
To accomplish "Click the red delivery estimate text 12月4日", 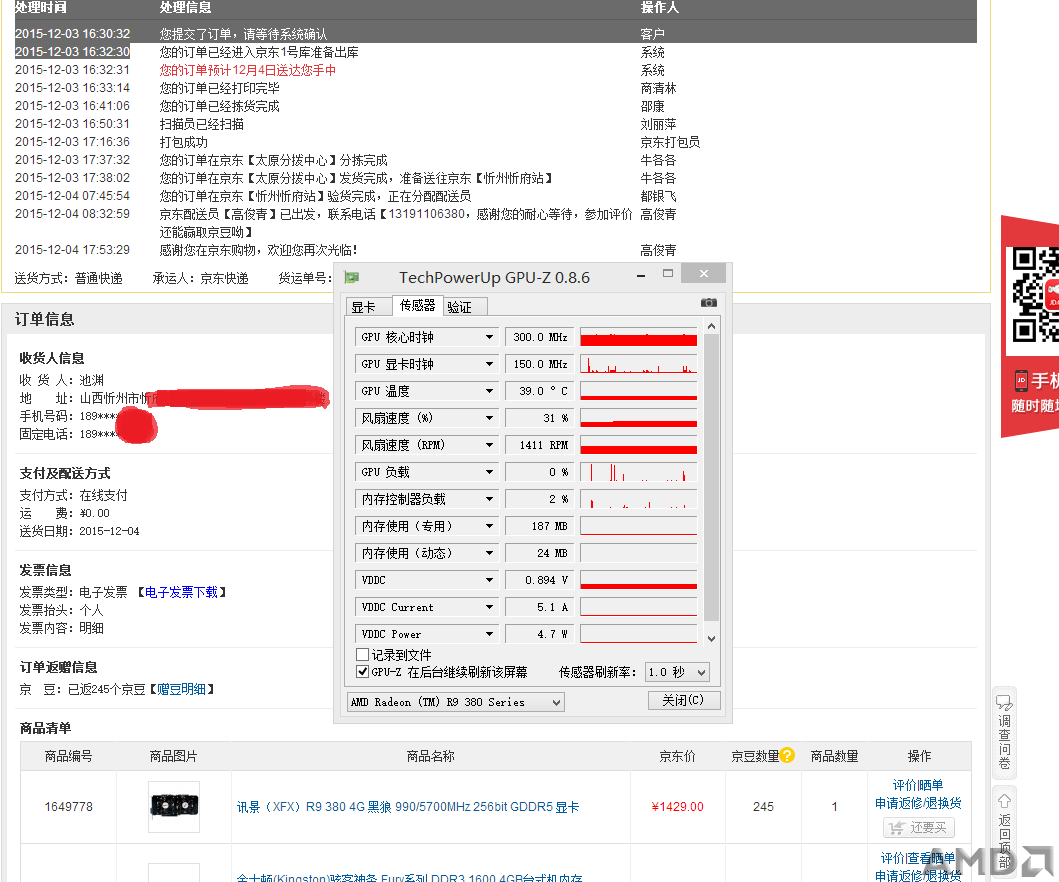I will (x=247, y=70).
